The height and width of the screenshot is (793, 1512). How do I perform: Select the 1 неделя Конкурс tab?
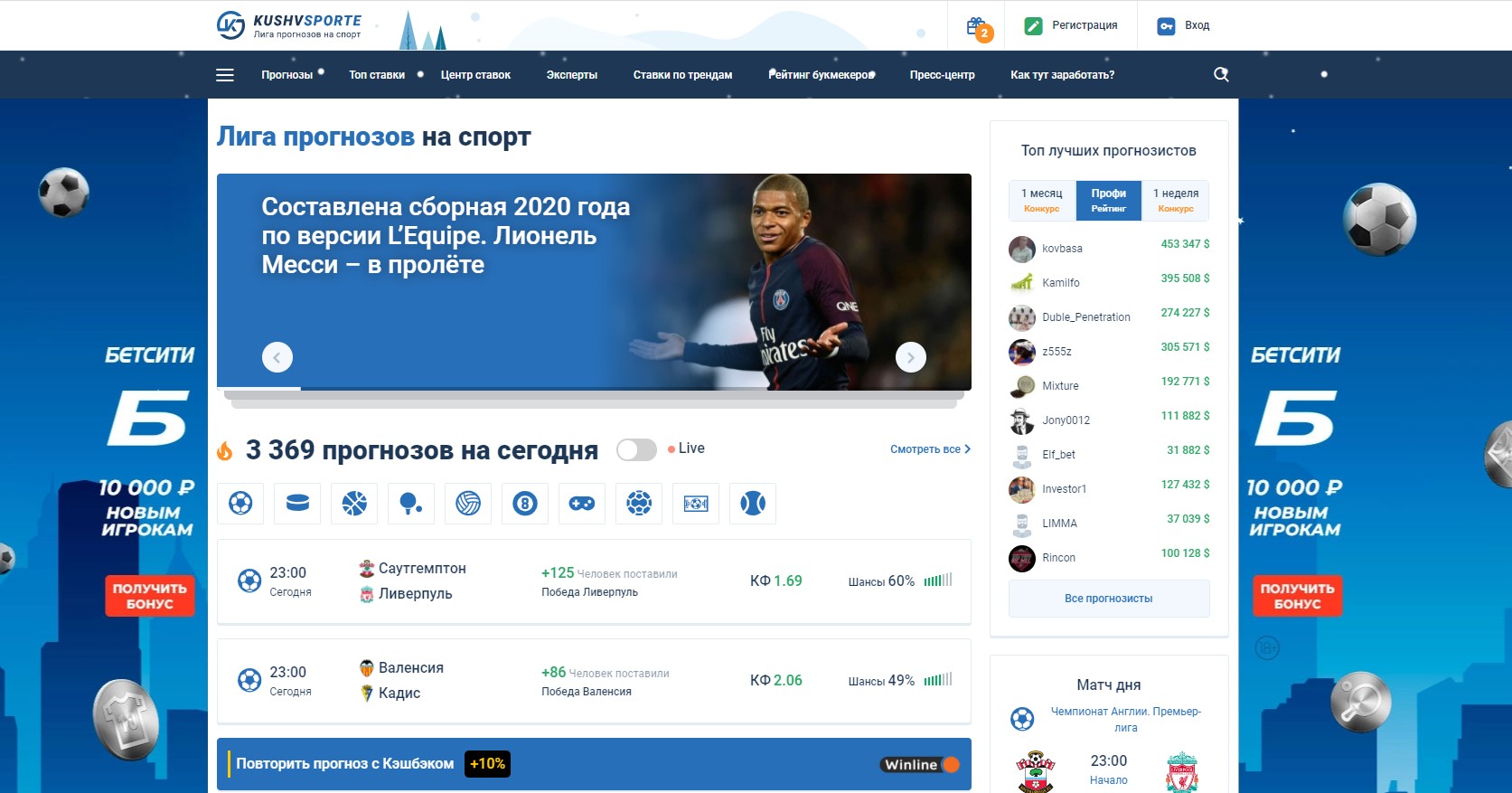pyautogui.click(x=1176, y=200)
